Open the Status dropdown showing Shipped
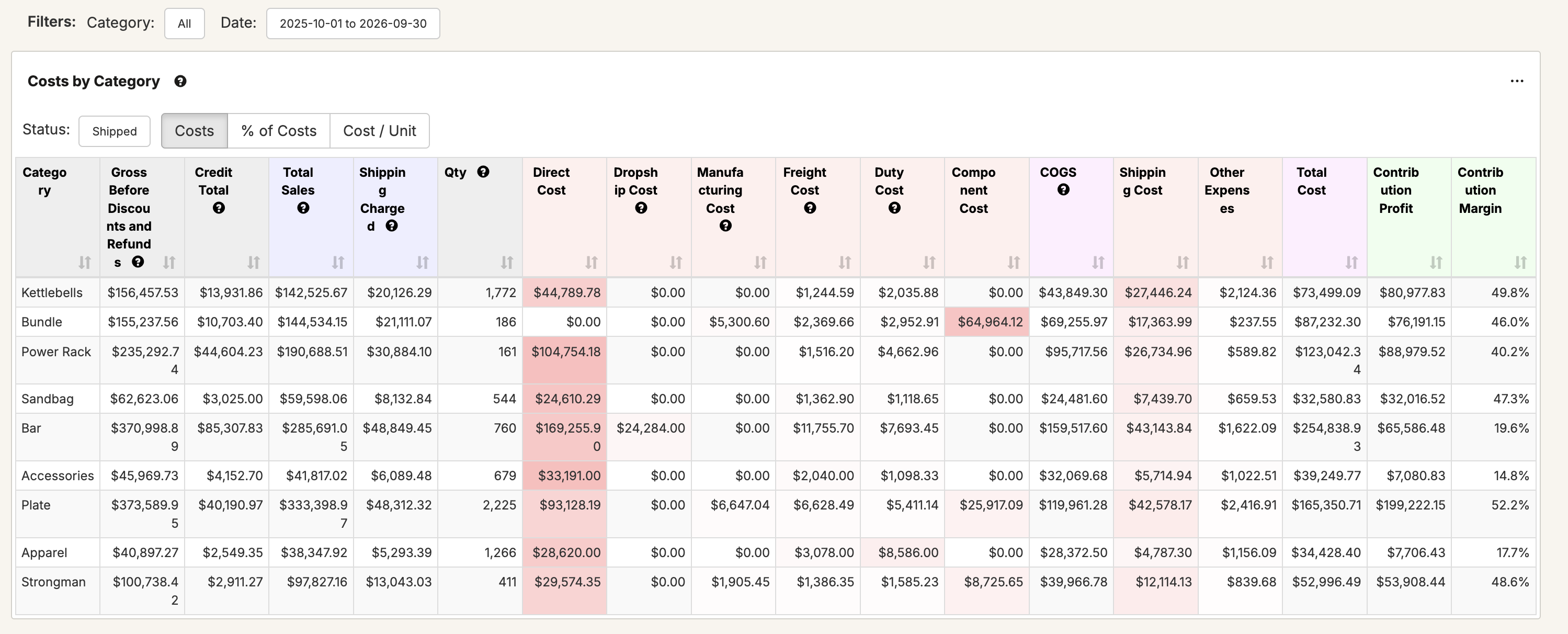1568x634 pixels. [115, 131]
